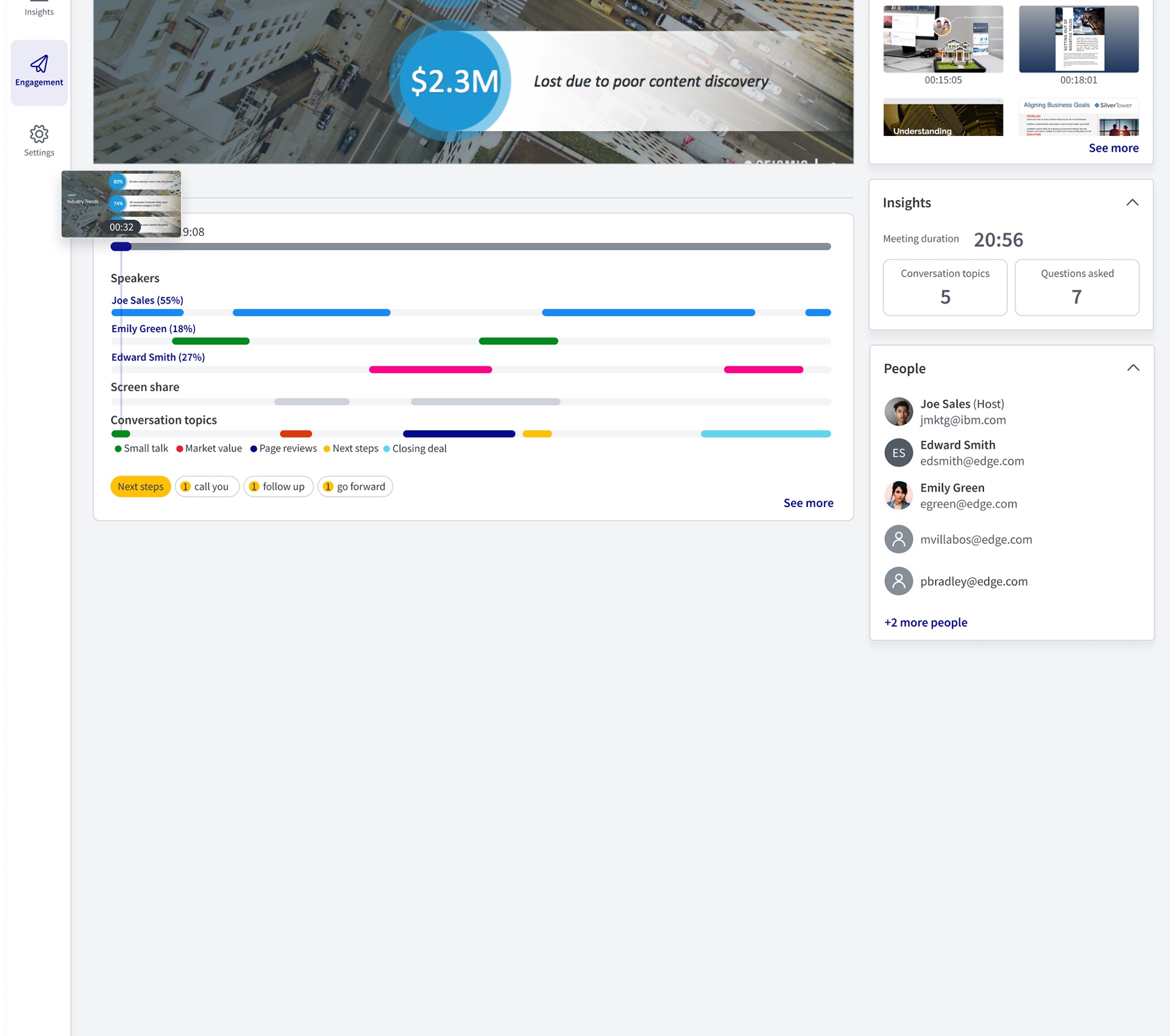Viewport: 1170px width, 1036px height.
Task: Open the 00:18:01 slide thumbnail
Action: click(x=1079, y=39)
